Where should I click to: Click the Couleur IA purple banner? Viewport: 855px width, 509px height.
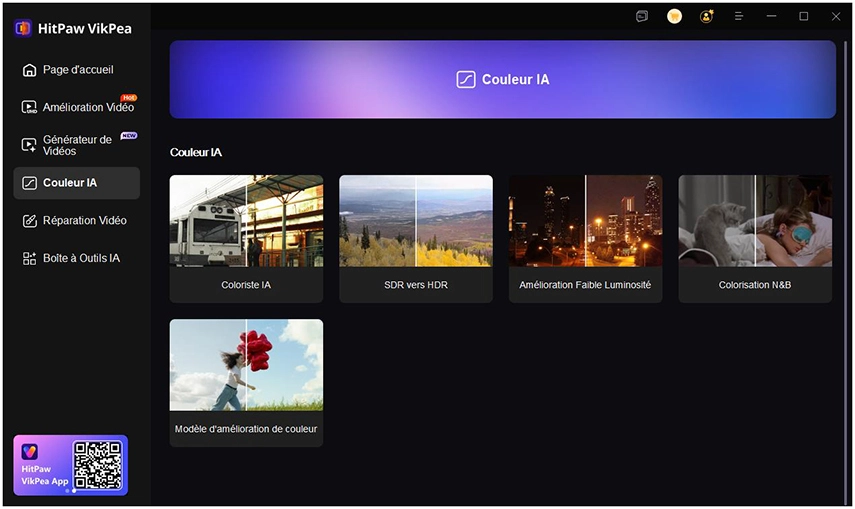pos(502,80)
